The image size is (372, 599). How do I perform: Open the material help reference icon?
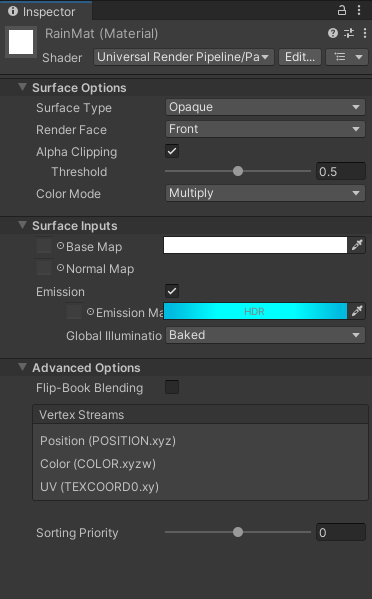point(333,33)
